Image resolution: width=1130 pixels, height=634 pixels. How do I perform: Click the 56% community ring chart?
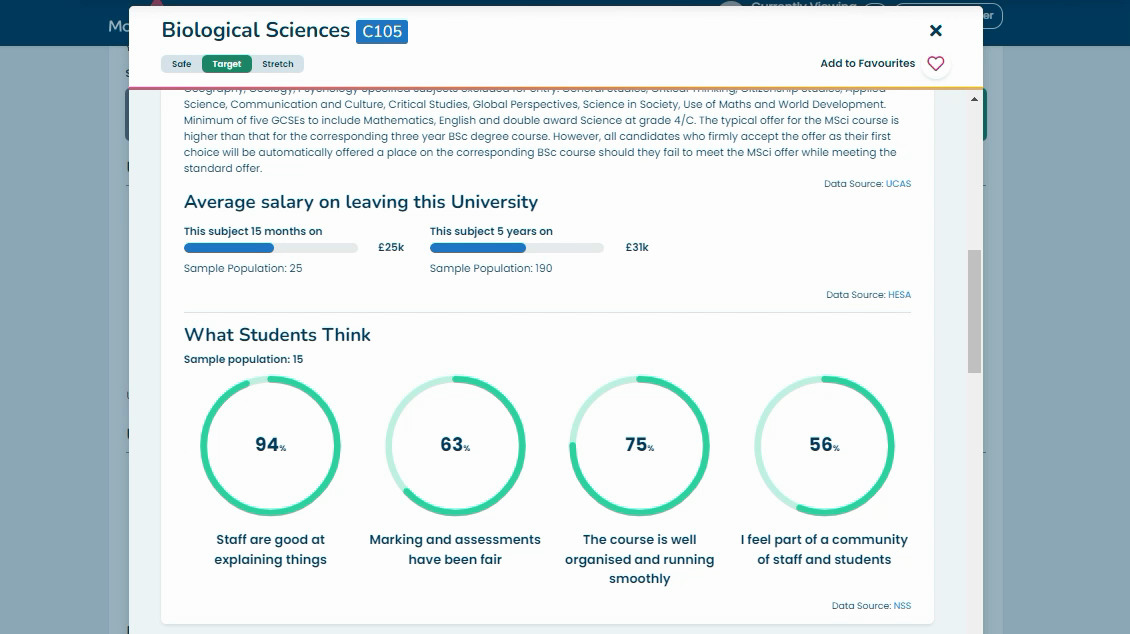pos(824,445)
